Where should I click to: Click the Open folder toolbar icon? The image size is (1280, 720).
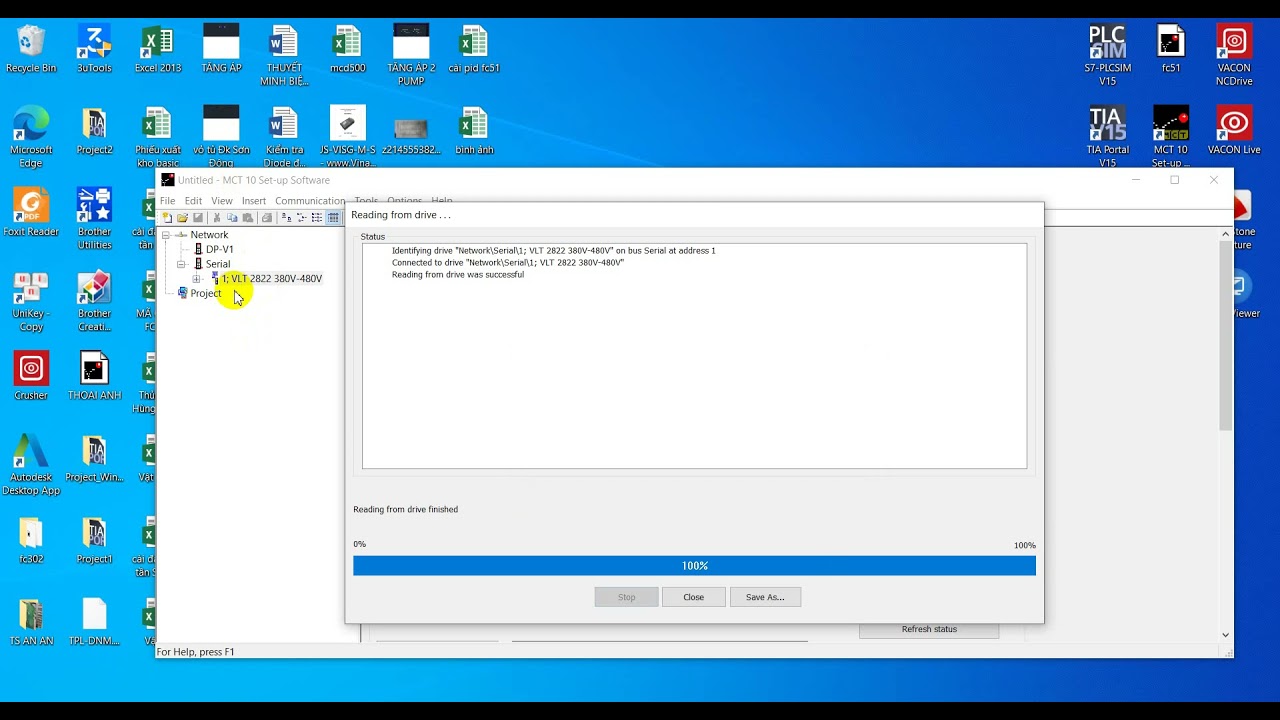(x=182, y=217)
